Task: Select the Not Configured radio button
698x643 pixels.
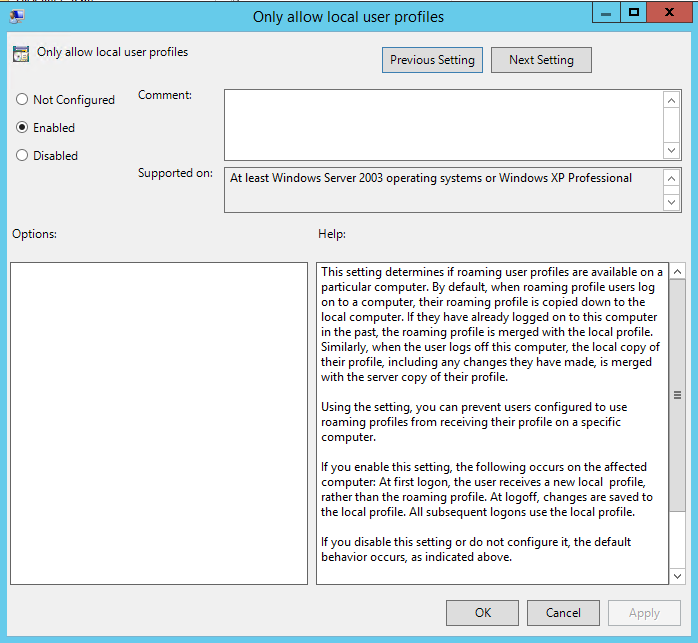Action: point(22,99)
